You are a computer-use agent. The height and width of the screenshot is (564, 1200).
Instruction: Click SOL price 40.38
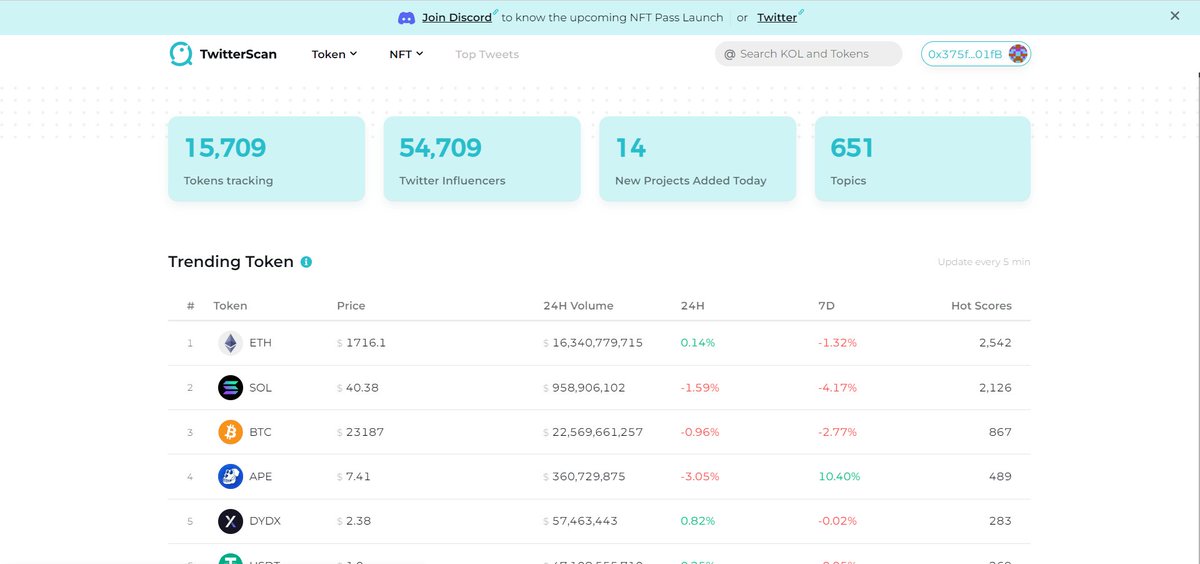pos(358,388)
